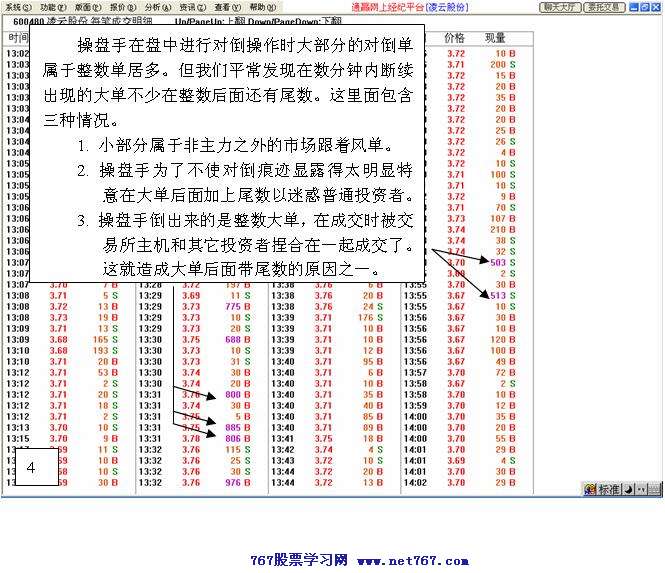This screenshot has height=573, width=665.
Task: Click the IME logo icon in language bar
Action: click(590, 490)
